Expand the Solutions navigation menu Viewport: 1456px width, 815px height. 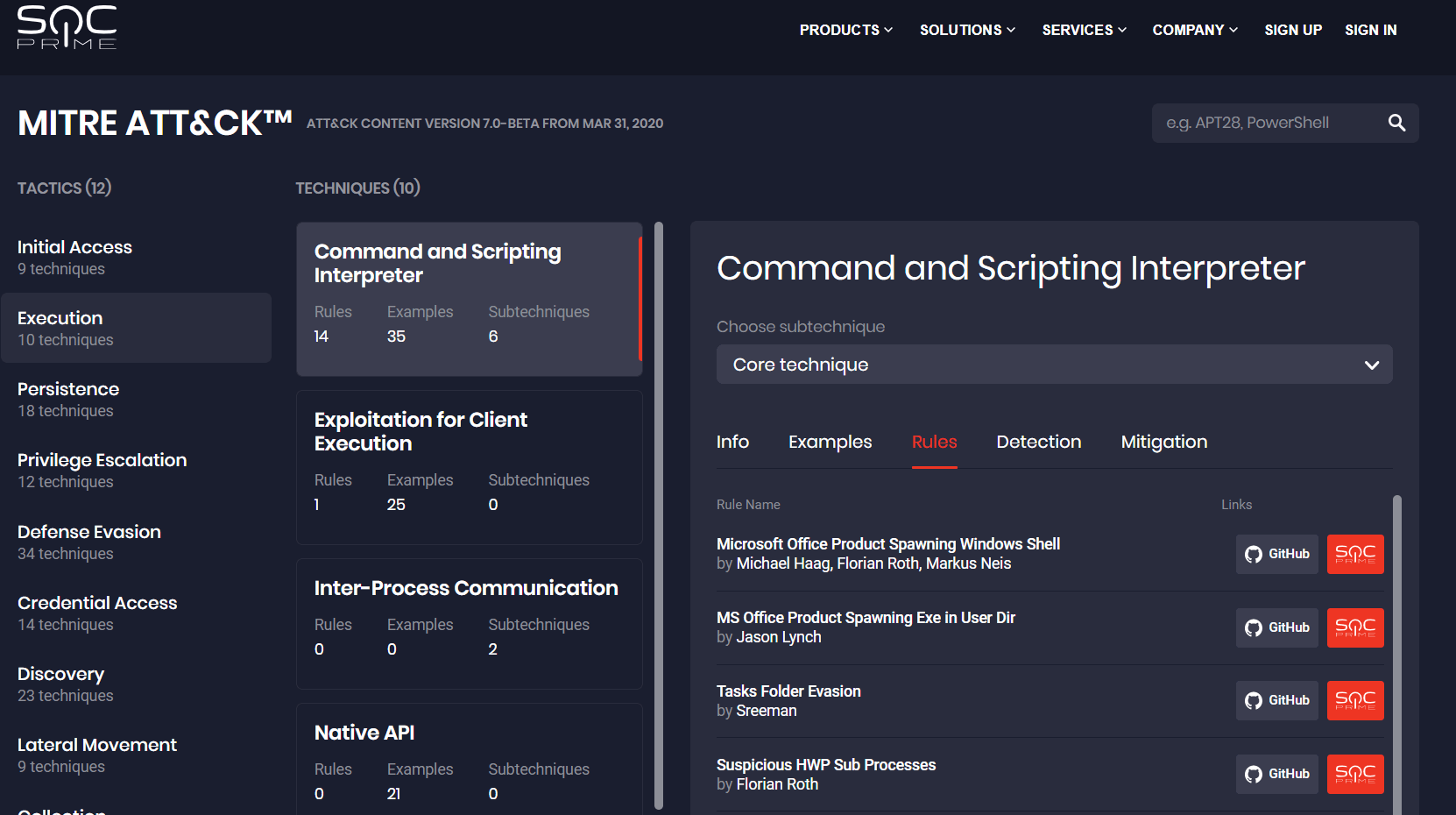pos(967,30)
